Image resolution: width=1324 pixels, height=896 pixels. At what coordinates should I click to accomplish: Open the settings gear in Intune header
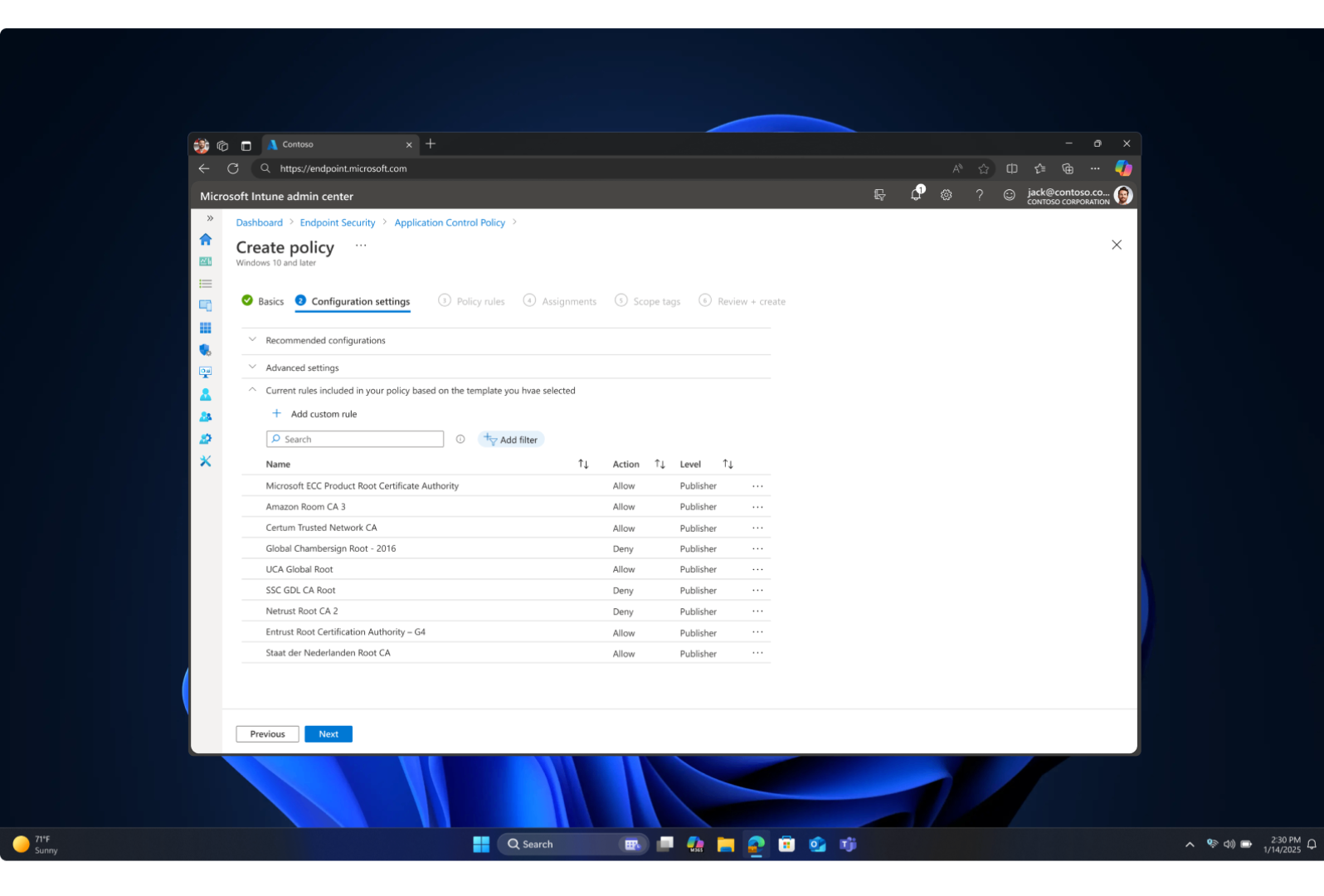tap(947, 195)
